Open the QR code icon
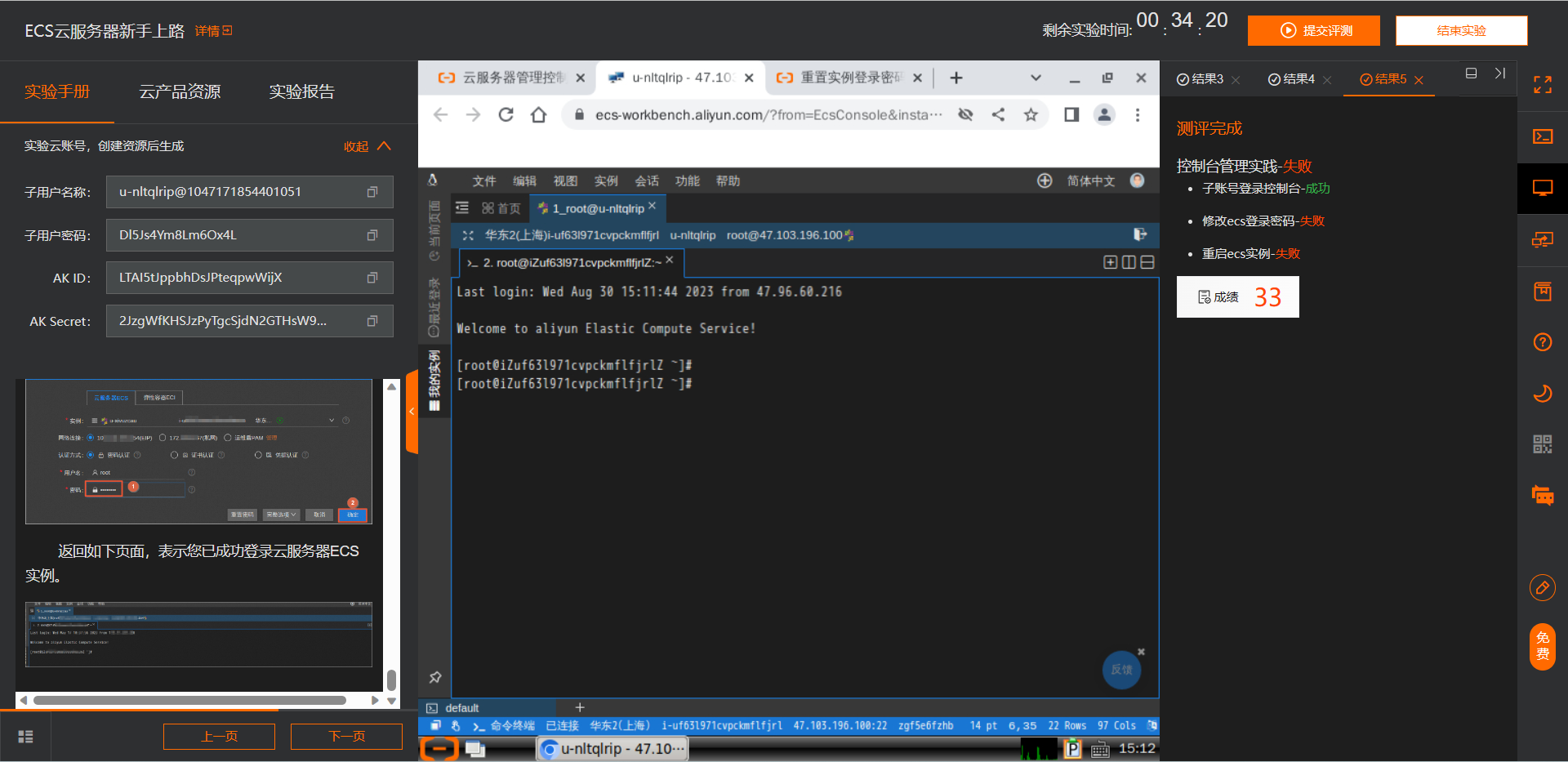Viewport: 1568px width, 762px height. (1543, 444)
